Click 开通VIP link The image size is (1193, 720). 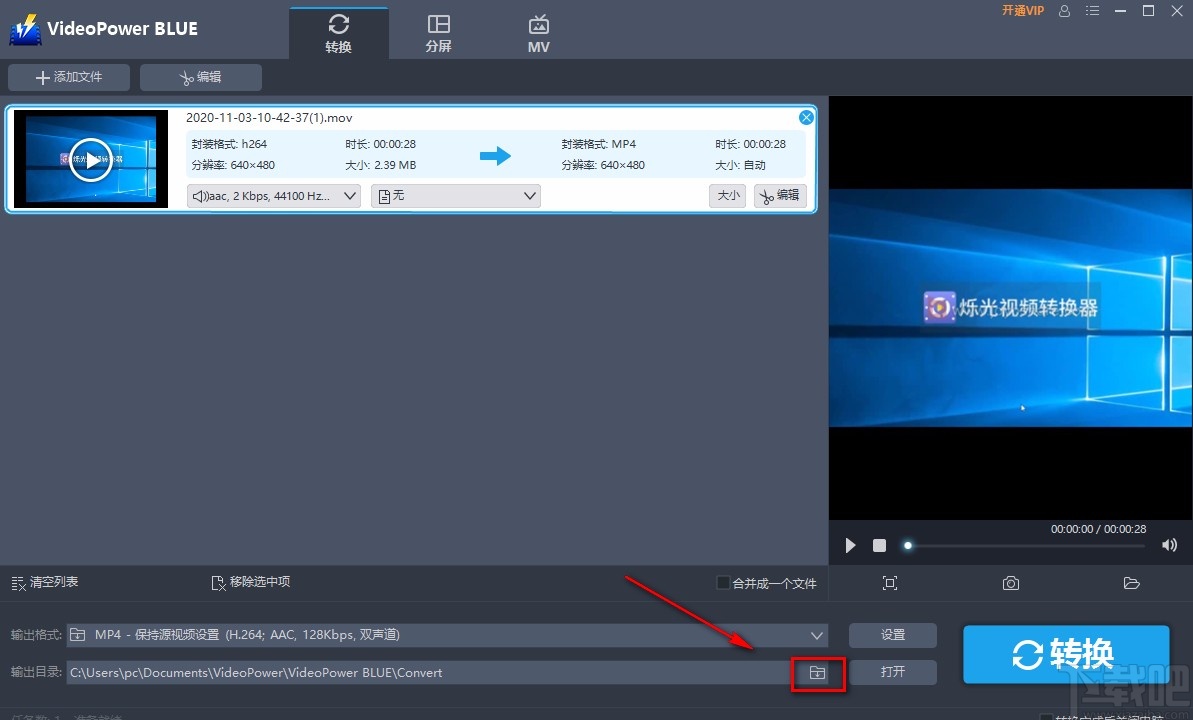[x=1023, y=11]
